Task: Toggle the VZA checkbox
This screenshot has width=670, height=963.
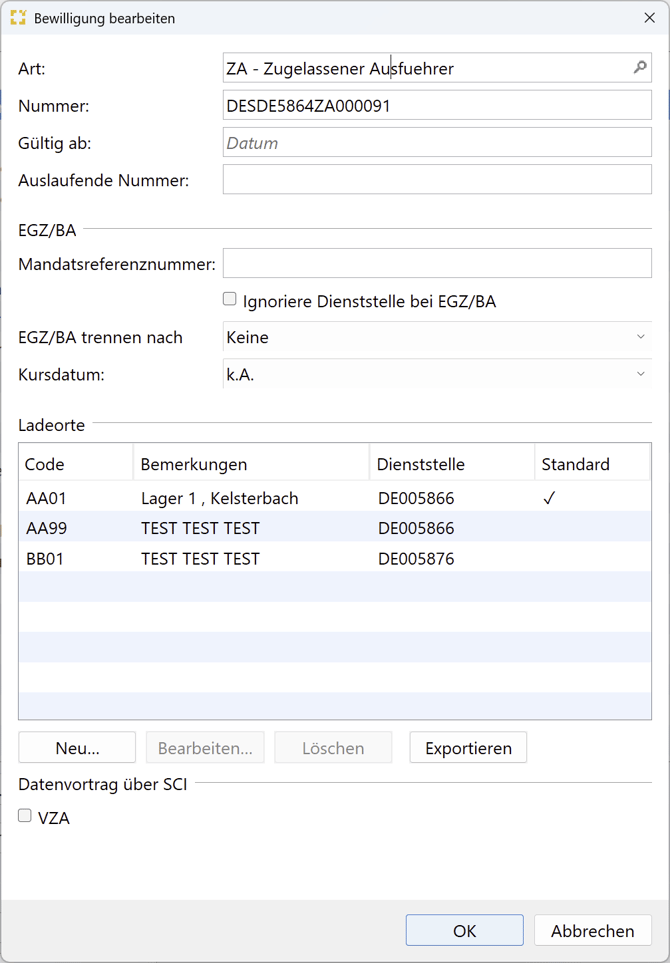Action: [x=25, y=816]
